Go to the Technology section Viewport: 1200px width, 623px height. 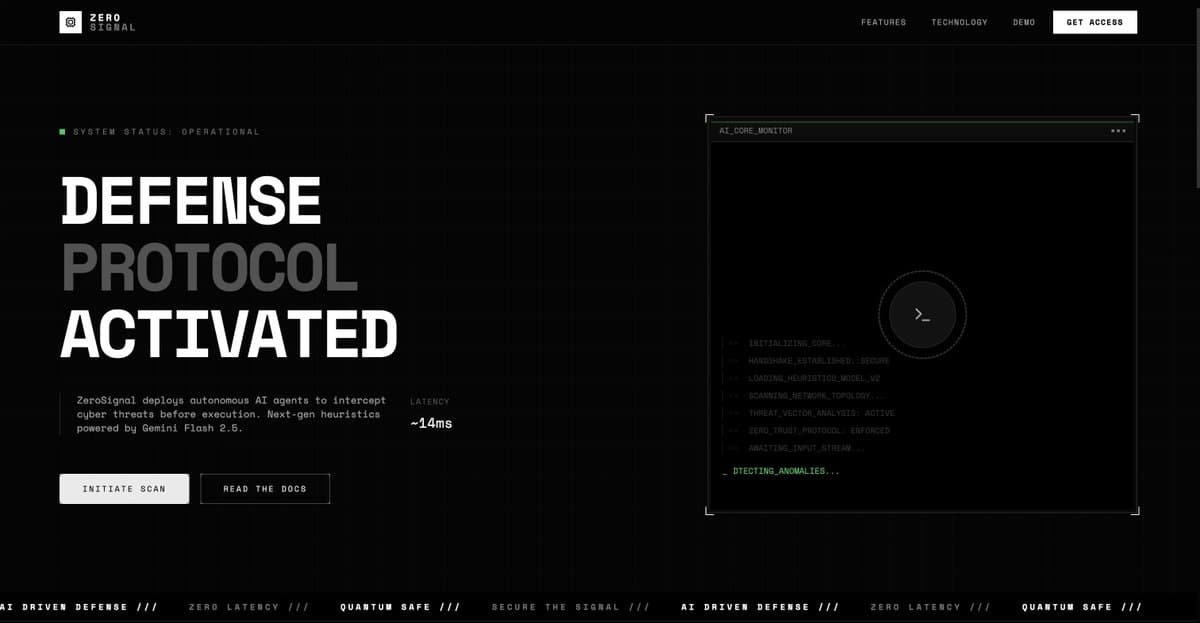coord(959,22)
